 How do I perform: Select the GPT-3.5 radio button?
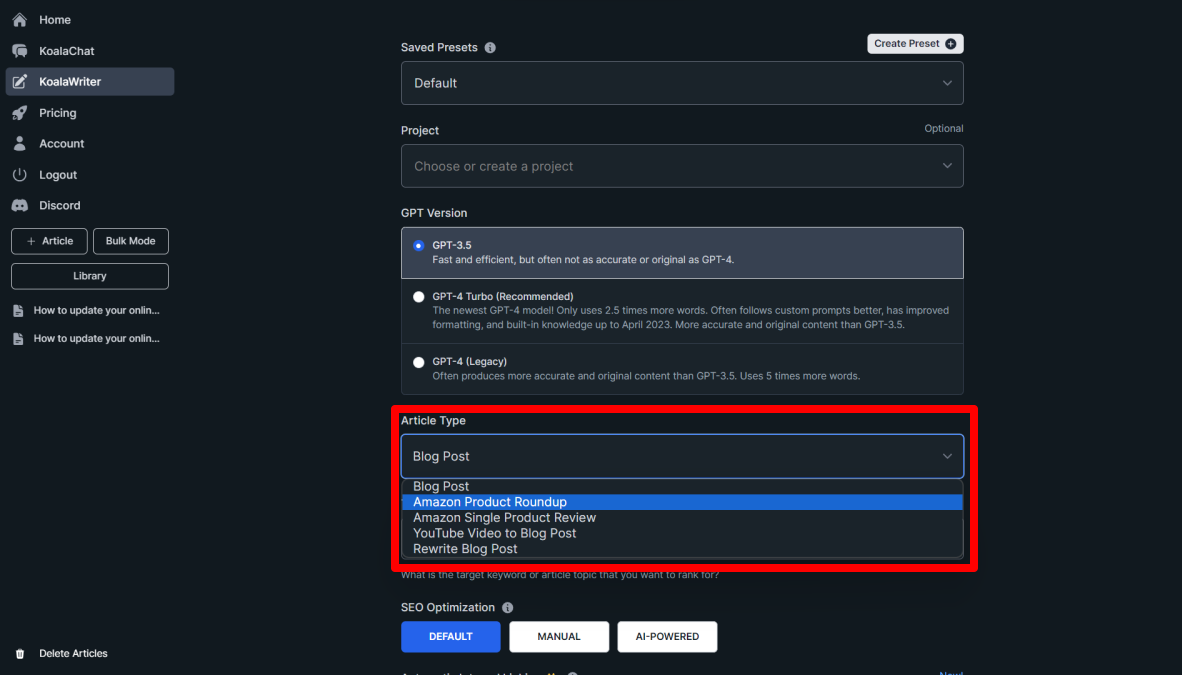click(418, 245)
